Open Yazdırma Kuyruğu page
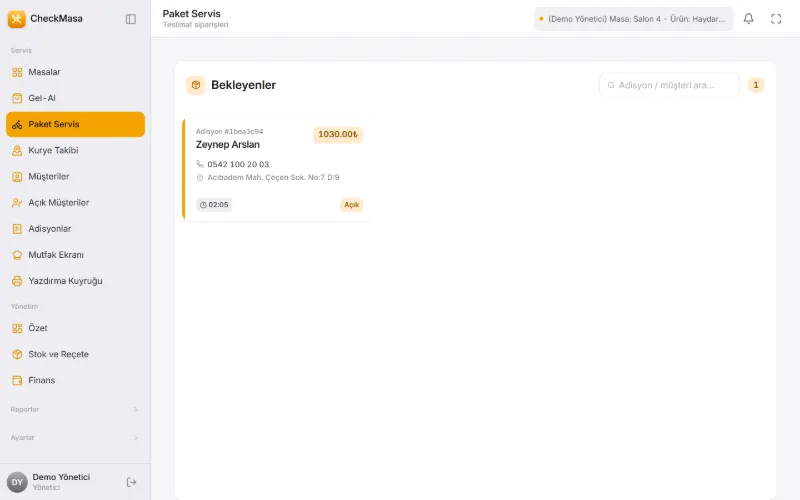Viewport: 800px width, 500px height. [76, 281]
